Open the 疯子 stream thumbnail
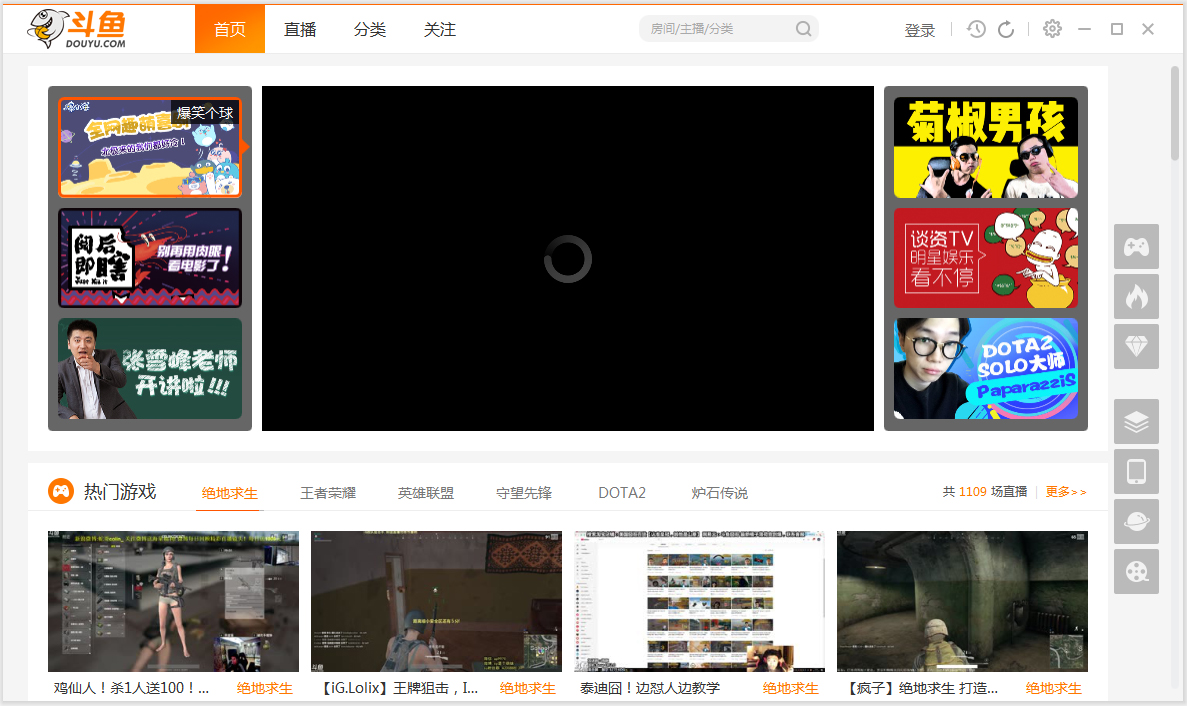Screen dimensions: 1187x706 point(962,601)
